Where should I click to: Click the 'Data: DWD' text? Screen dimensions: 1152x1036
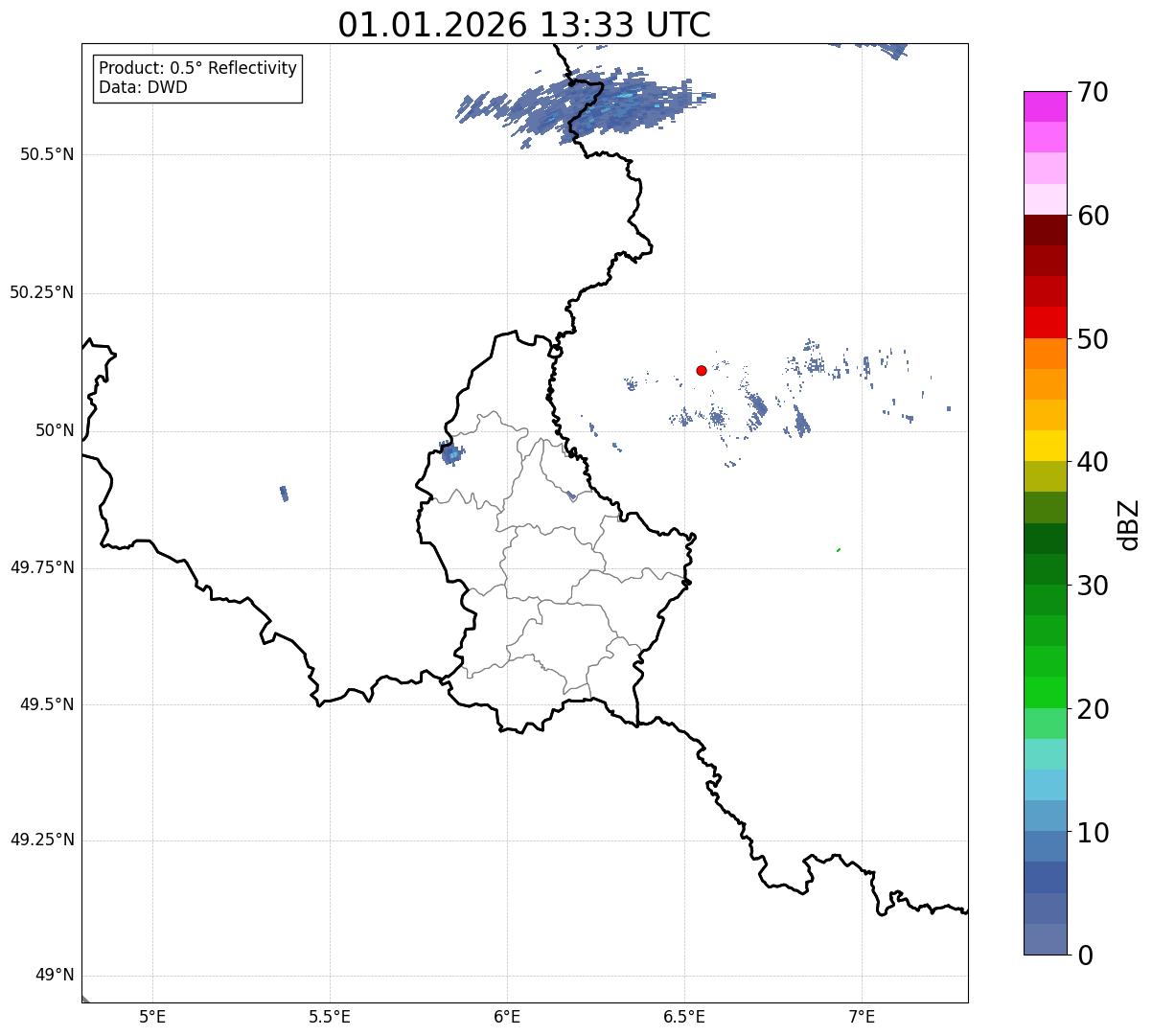coord(143,87)
